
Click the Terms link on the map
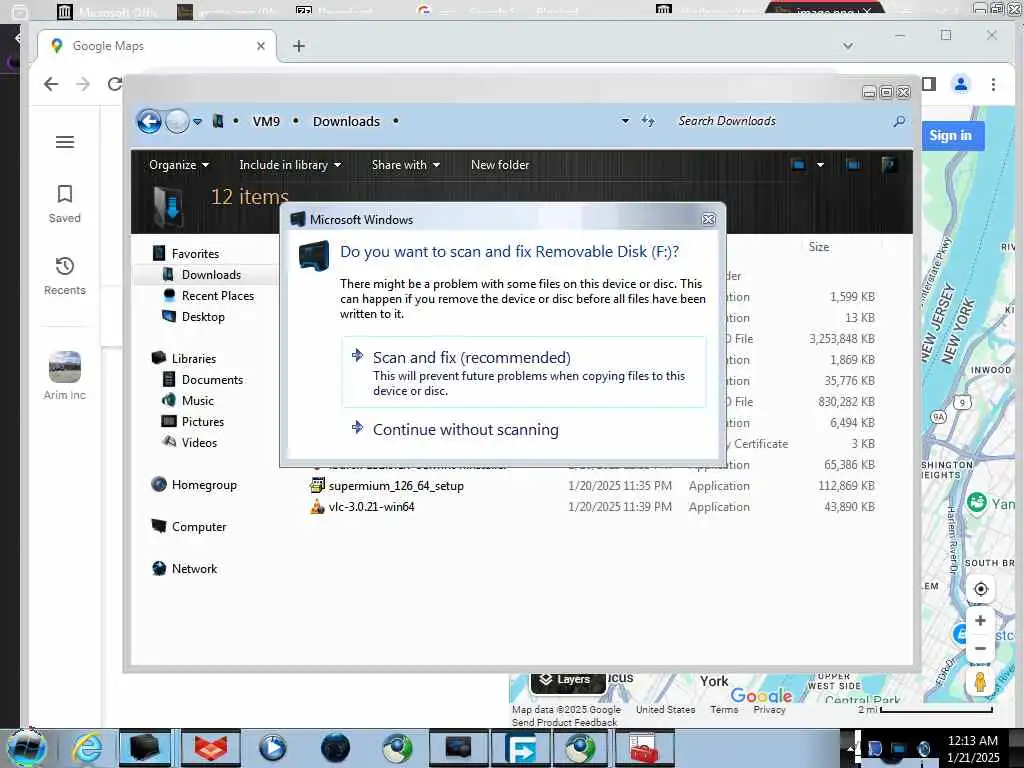click(x=724, y=709)
